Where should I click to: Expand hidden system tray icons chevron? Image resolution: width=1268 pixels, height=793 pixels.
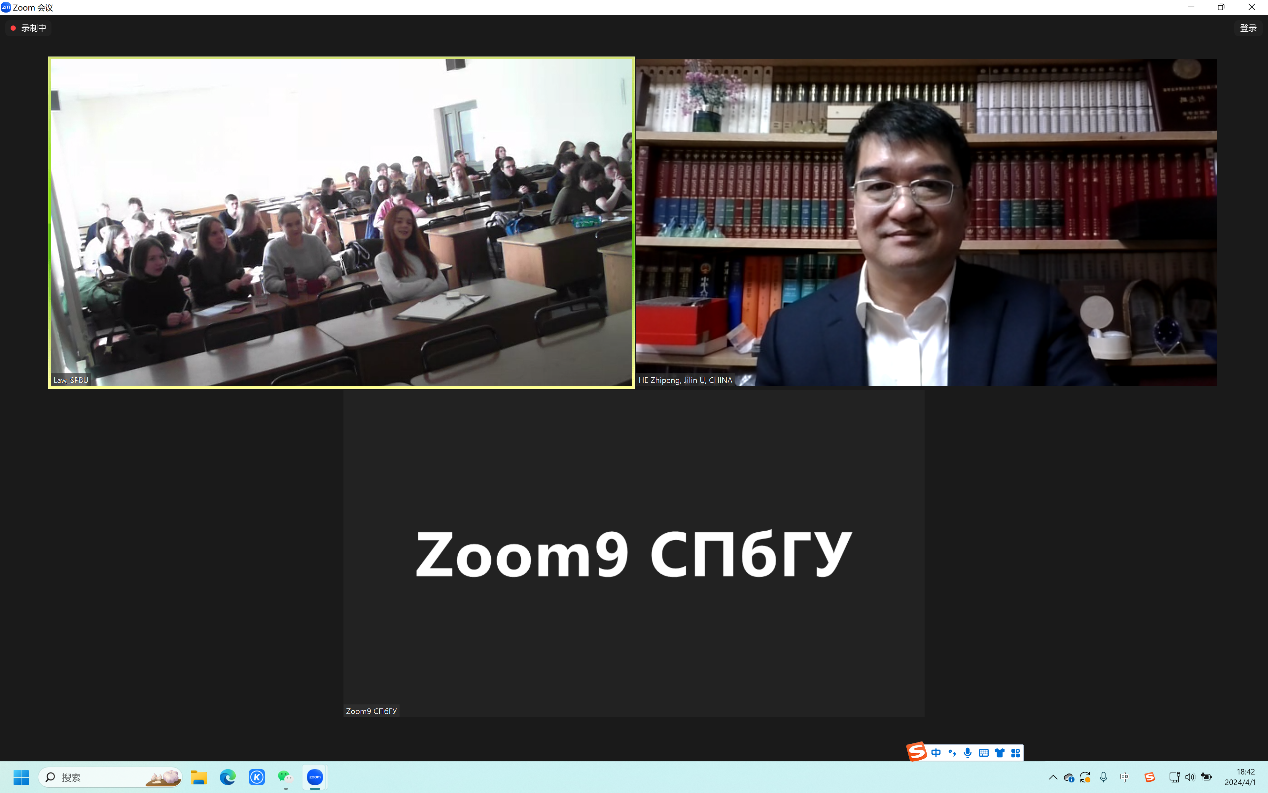(1052, 777)
